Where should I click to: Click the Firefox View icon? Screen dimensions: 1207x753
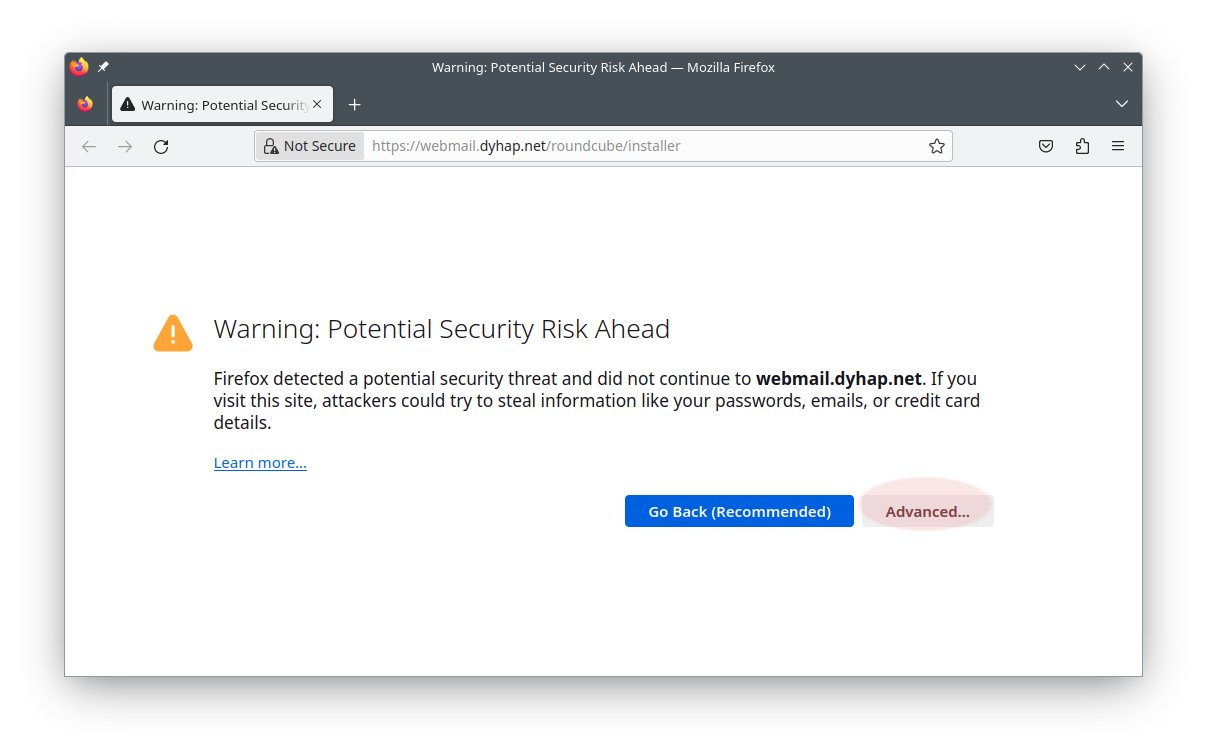pyautogui.click(x=85, y=104)
